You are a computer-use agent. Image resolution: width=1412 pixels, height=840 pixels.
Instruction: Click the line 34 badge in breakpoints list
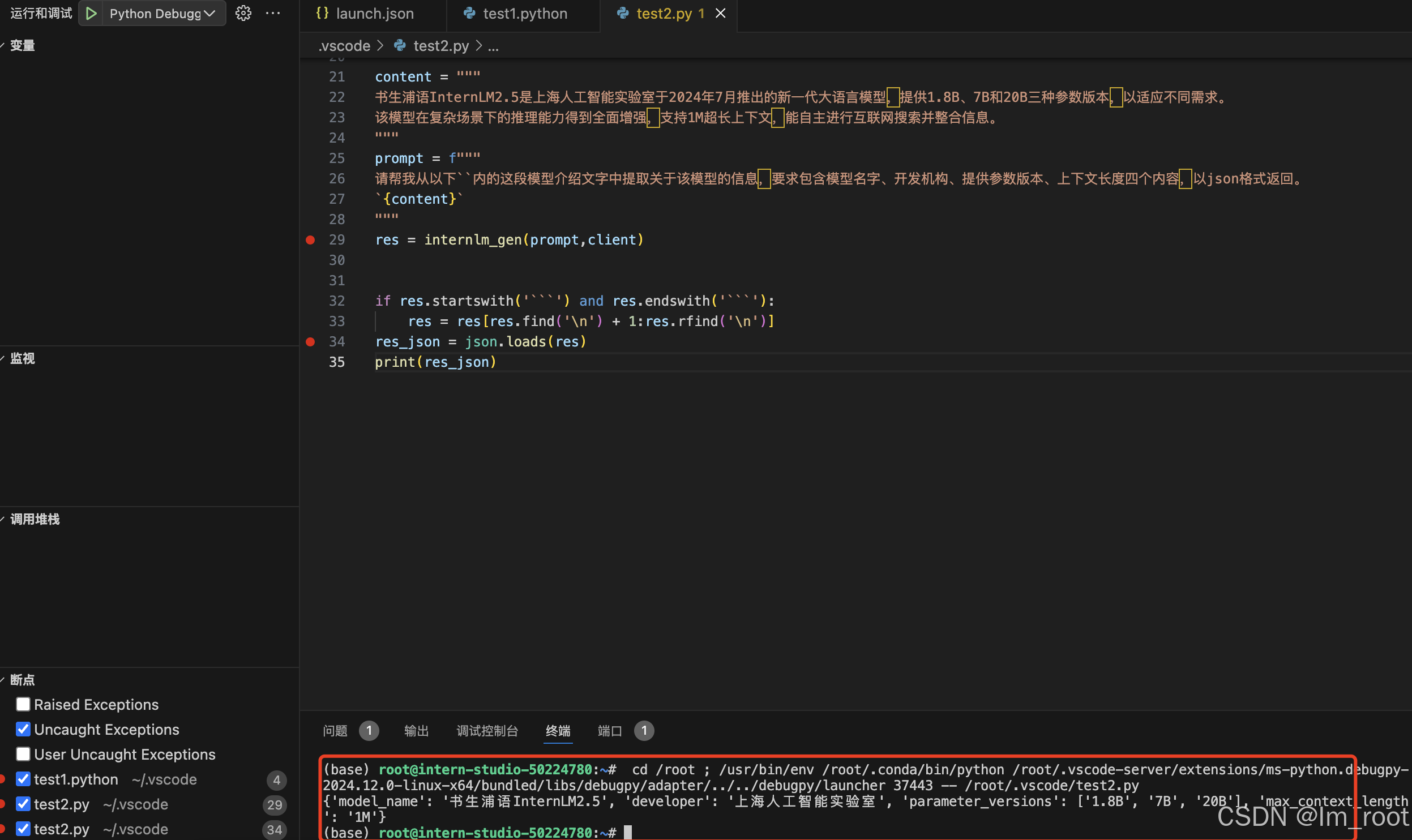pyautogui.click(x=275, y=830)
